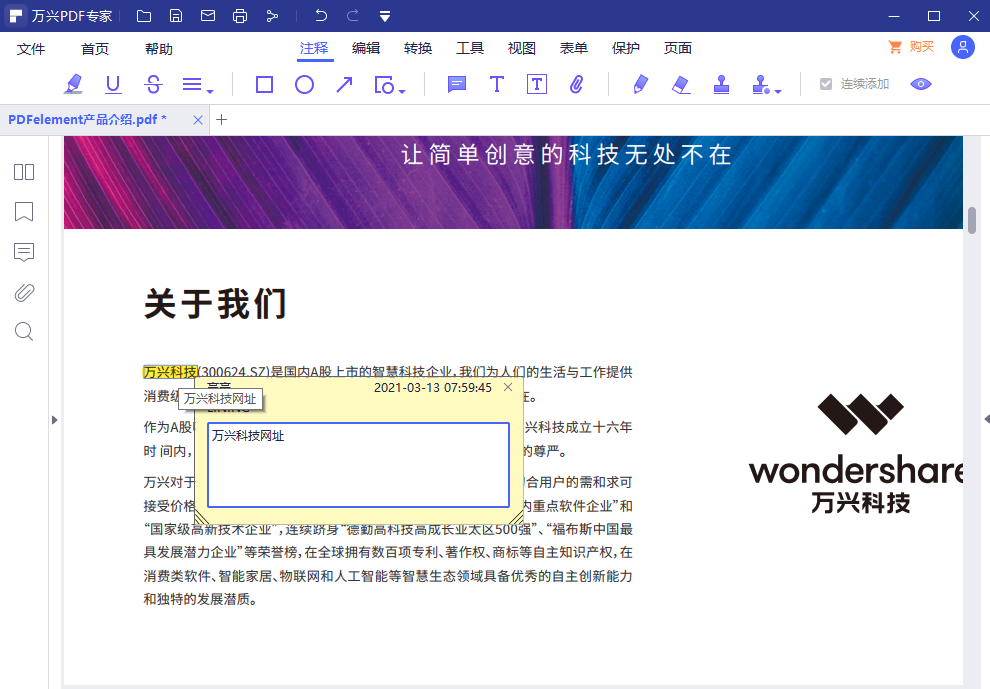Select the Underline annotation tool

pyautogui.click(x=113, y=84)
